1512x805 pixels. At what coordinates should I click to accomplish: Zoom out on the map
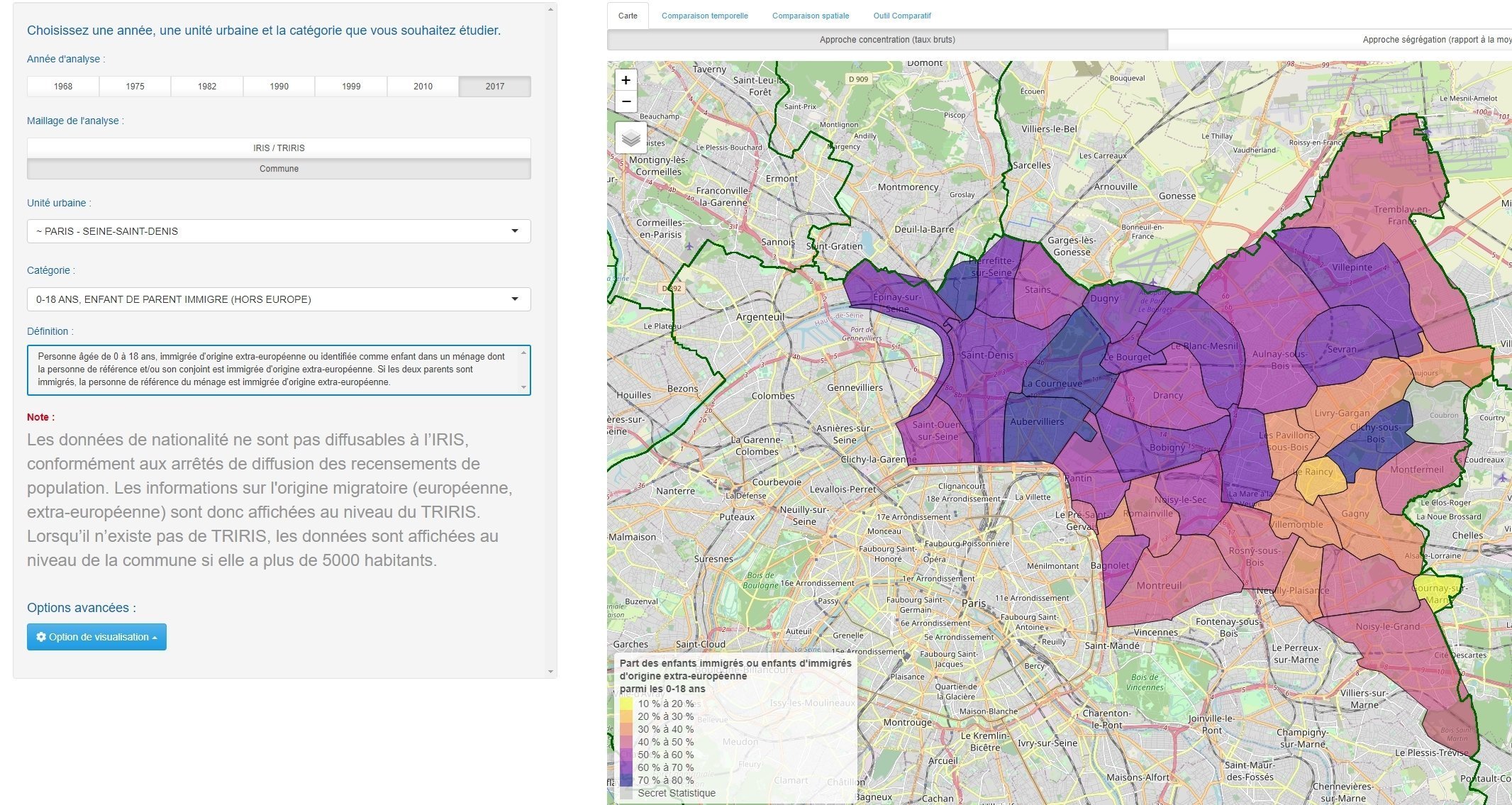click(x=626, y=101)
